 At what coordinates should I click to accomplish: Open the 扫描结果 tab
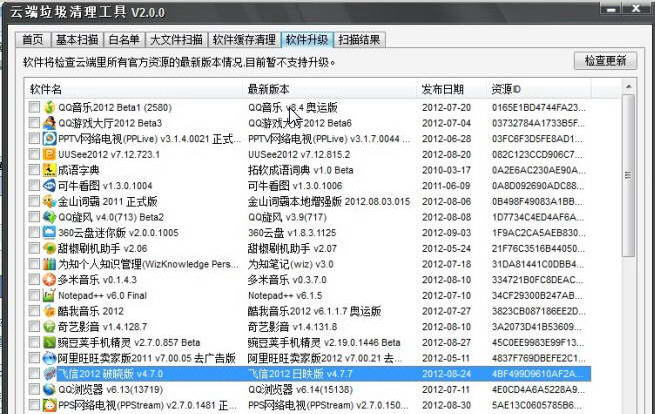coord(359,40)
